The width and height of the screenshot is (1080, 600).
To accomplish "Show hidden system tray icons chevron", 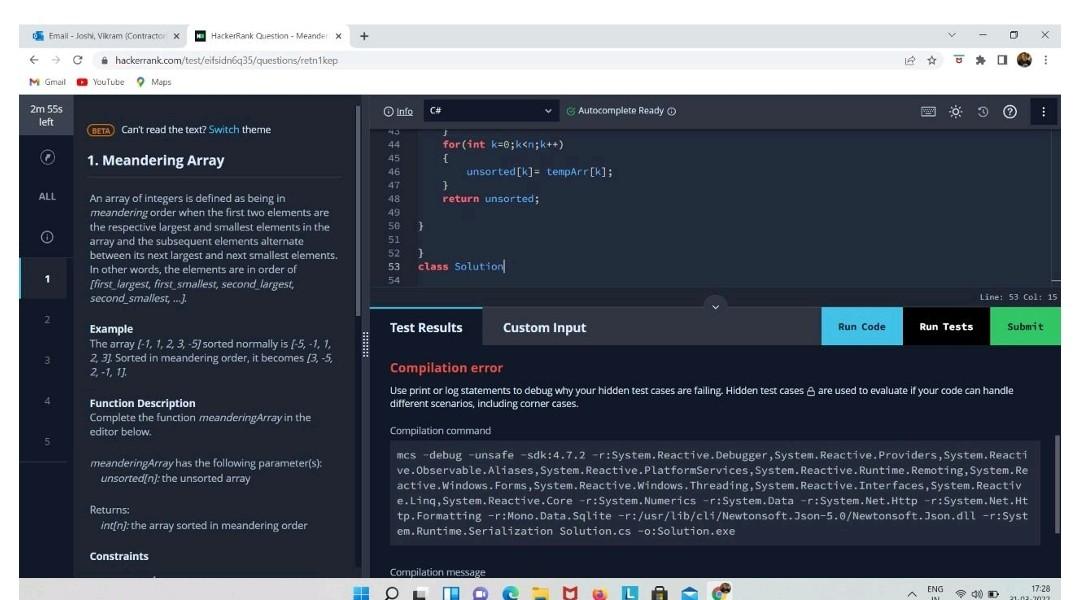I will 912,594.
